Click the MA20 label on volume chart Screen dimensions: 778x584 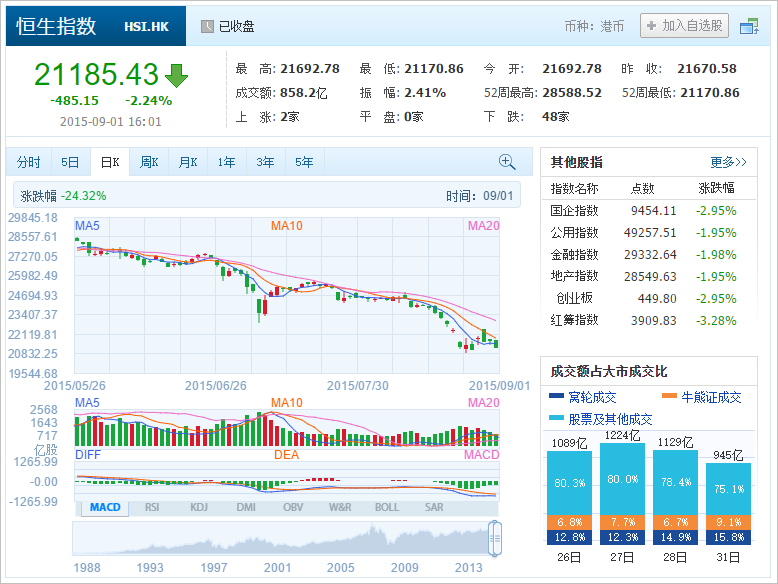click(483, 402)
